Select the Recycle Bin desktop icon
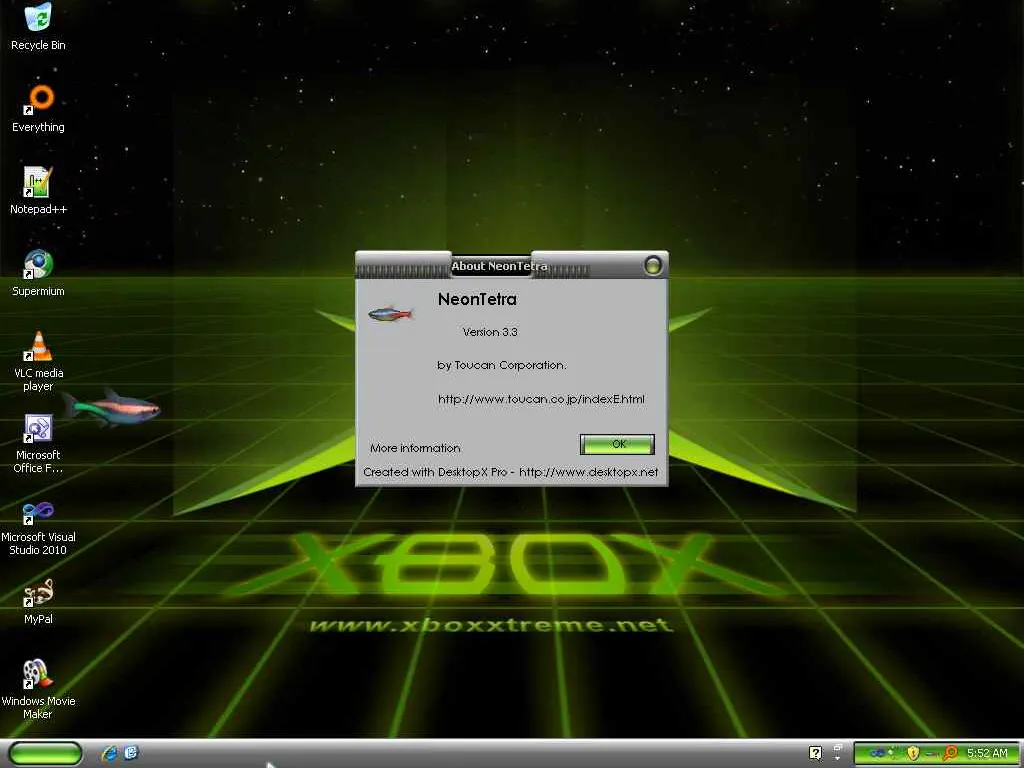1024x768 pixels. [x=38, y=27]
